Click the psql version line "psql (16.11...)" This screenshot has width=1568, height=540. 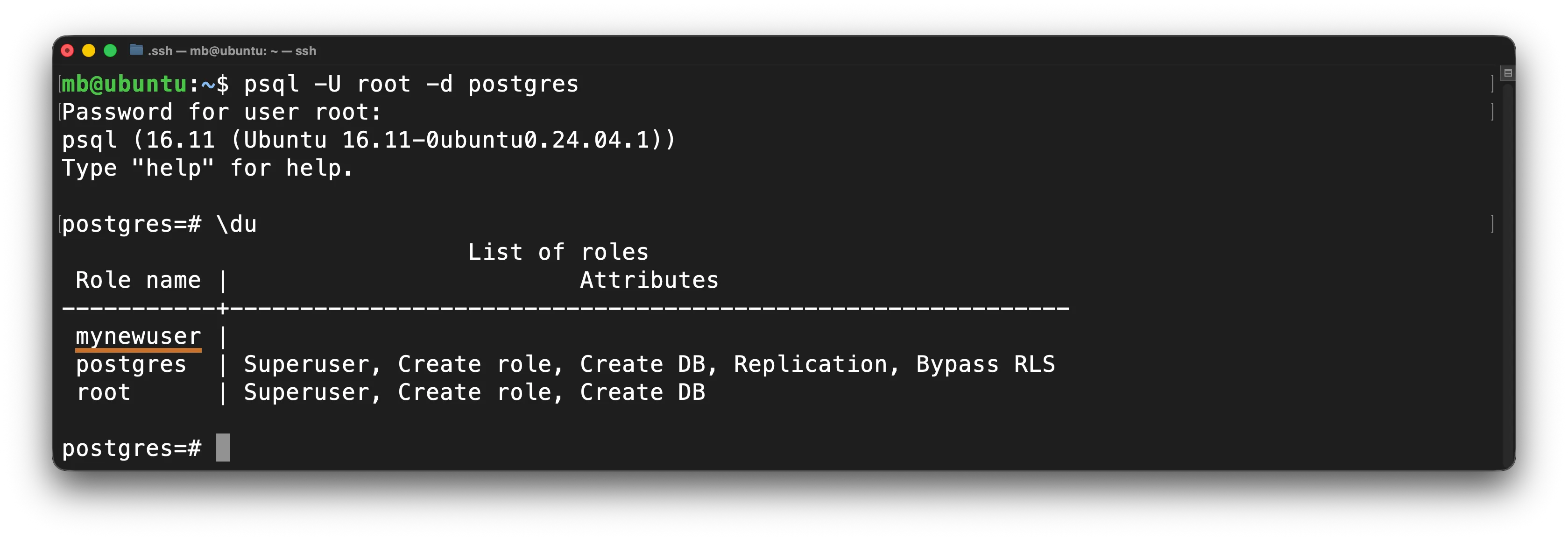click(x=365, y=139)
